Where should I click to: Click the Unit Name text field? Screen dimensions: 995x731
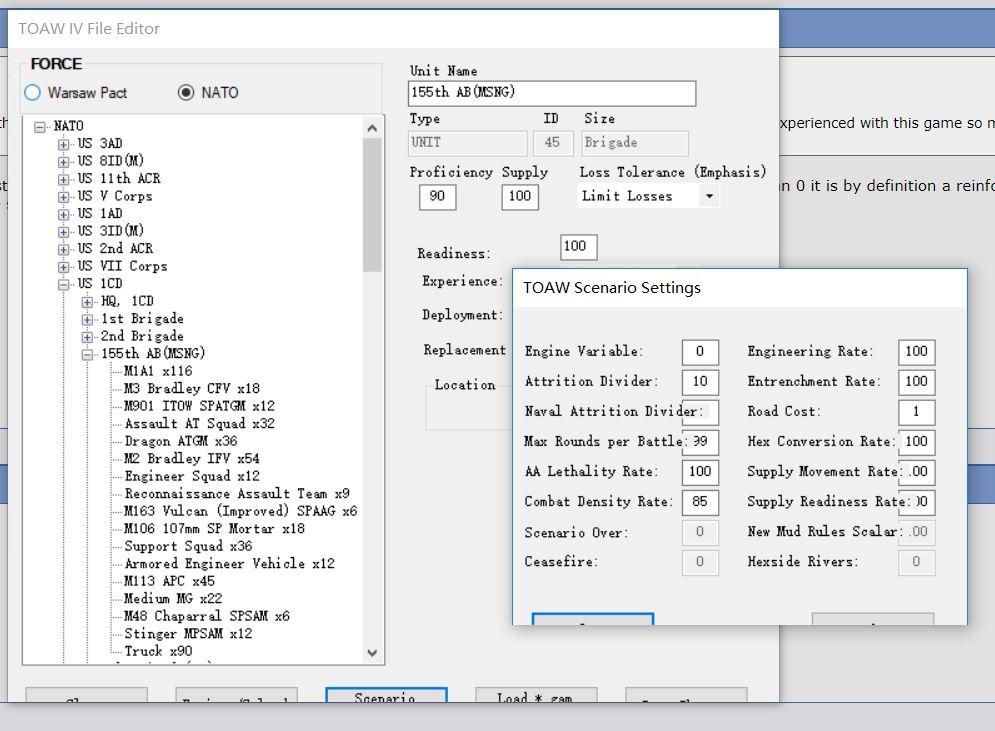[x=551, y=93]
